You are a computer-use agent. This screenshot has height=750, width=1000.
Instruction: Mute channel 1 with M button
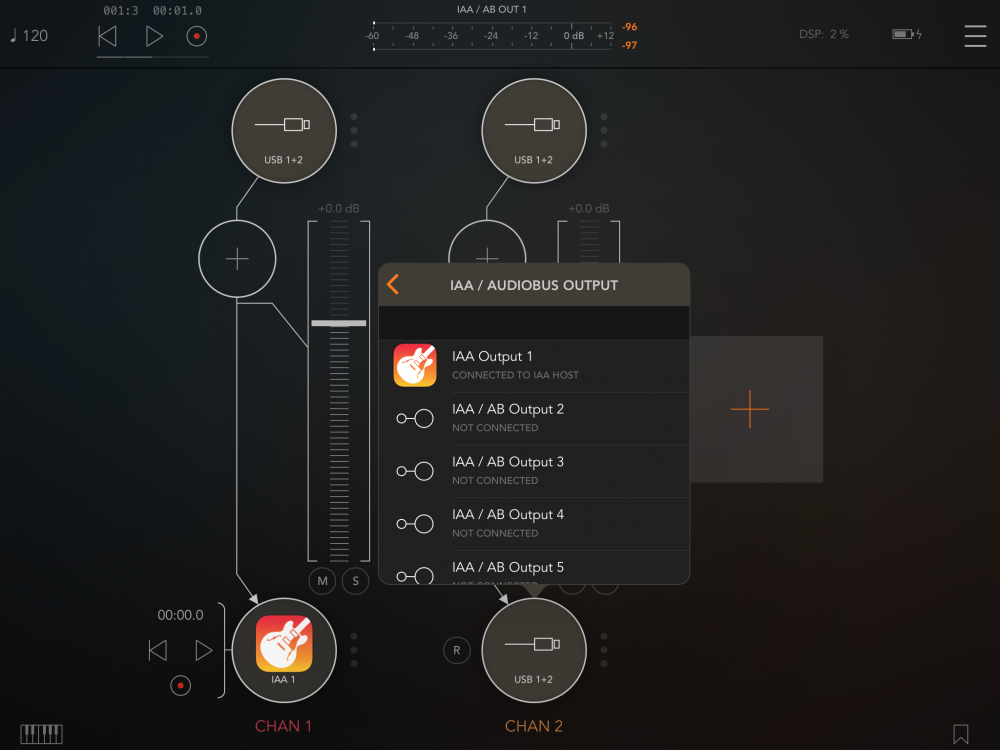tap(322, 581)
